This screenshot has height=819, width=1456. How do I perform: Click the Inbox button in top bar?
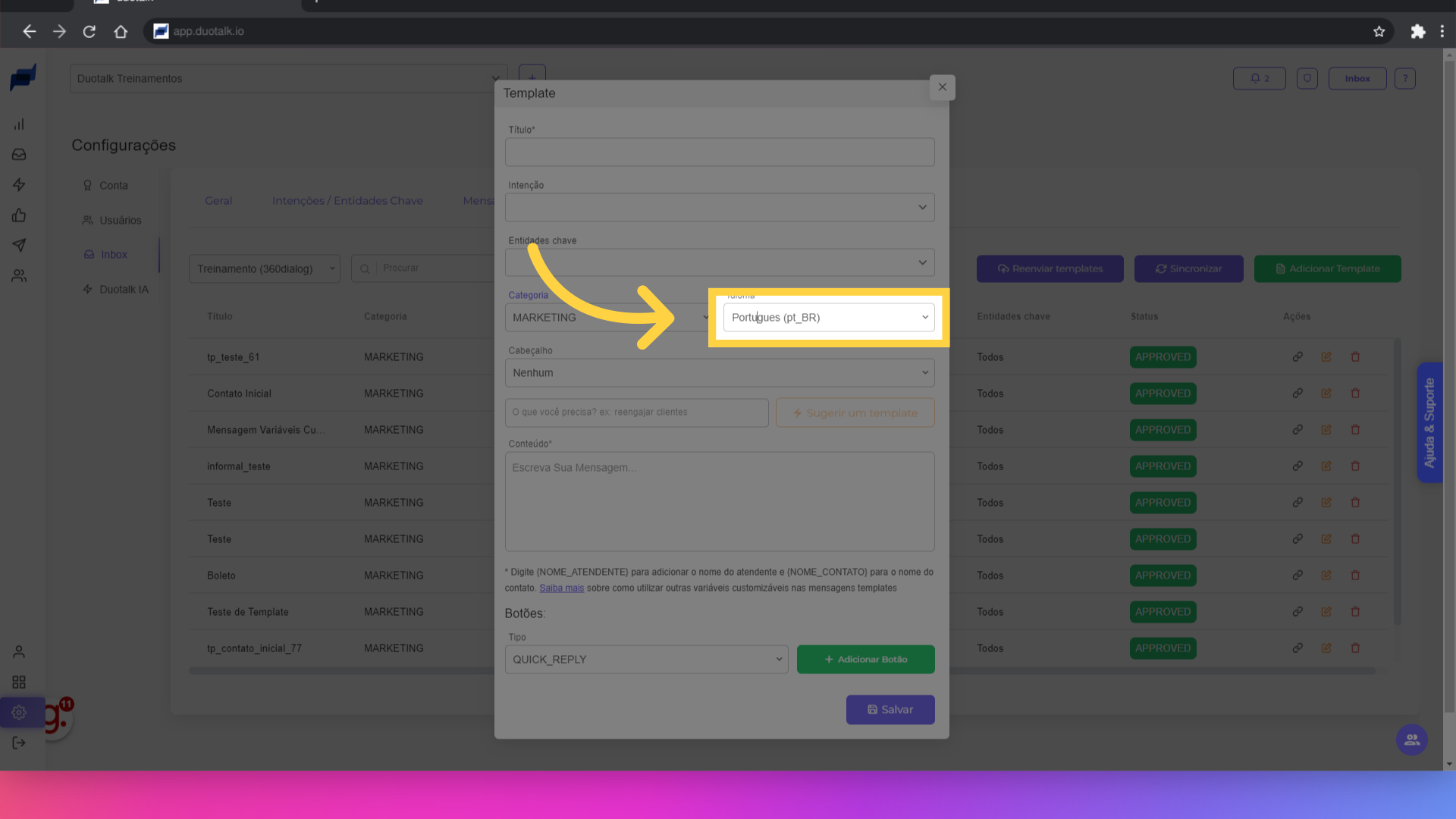point(1357,79)
